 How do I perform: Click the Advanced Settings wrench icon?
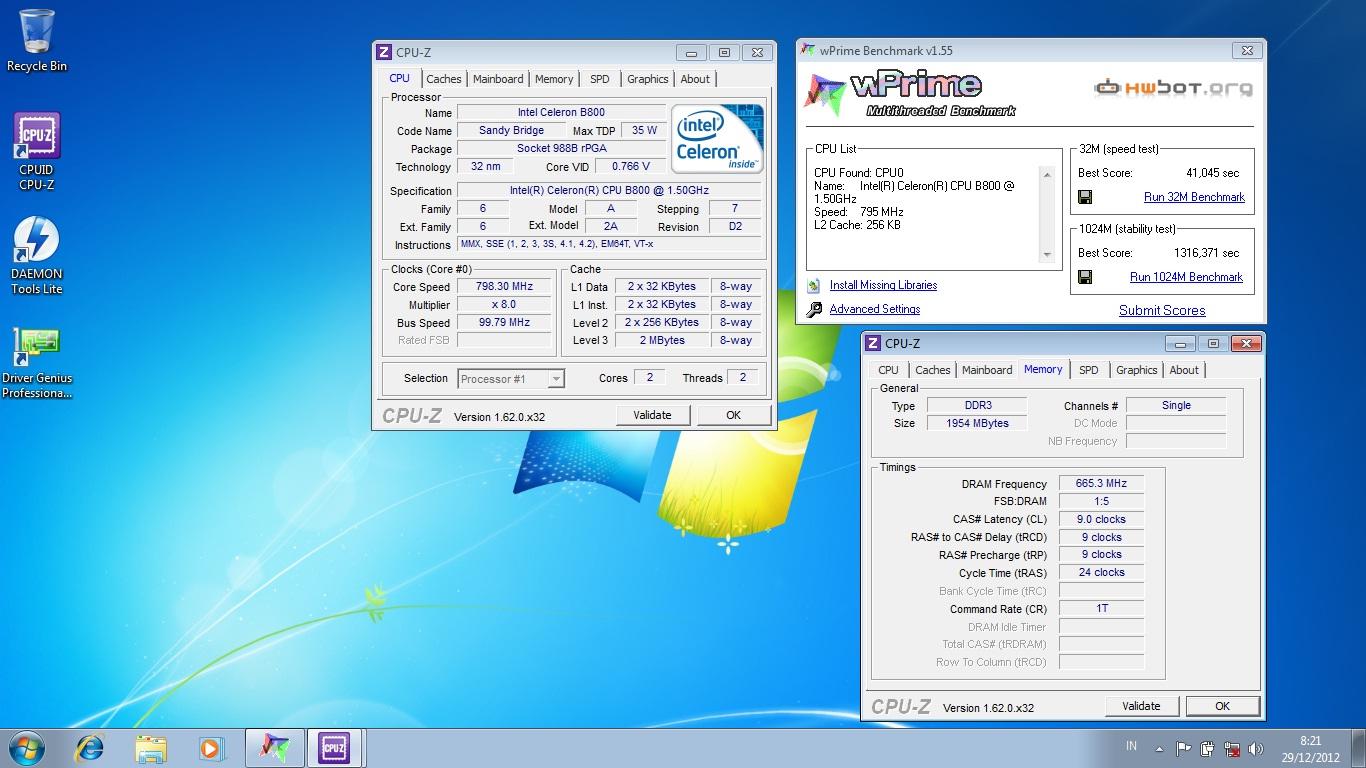813,310
